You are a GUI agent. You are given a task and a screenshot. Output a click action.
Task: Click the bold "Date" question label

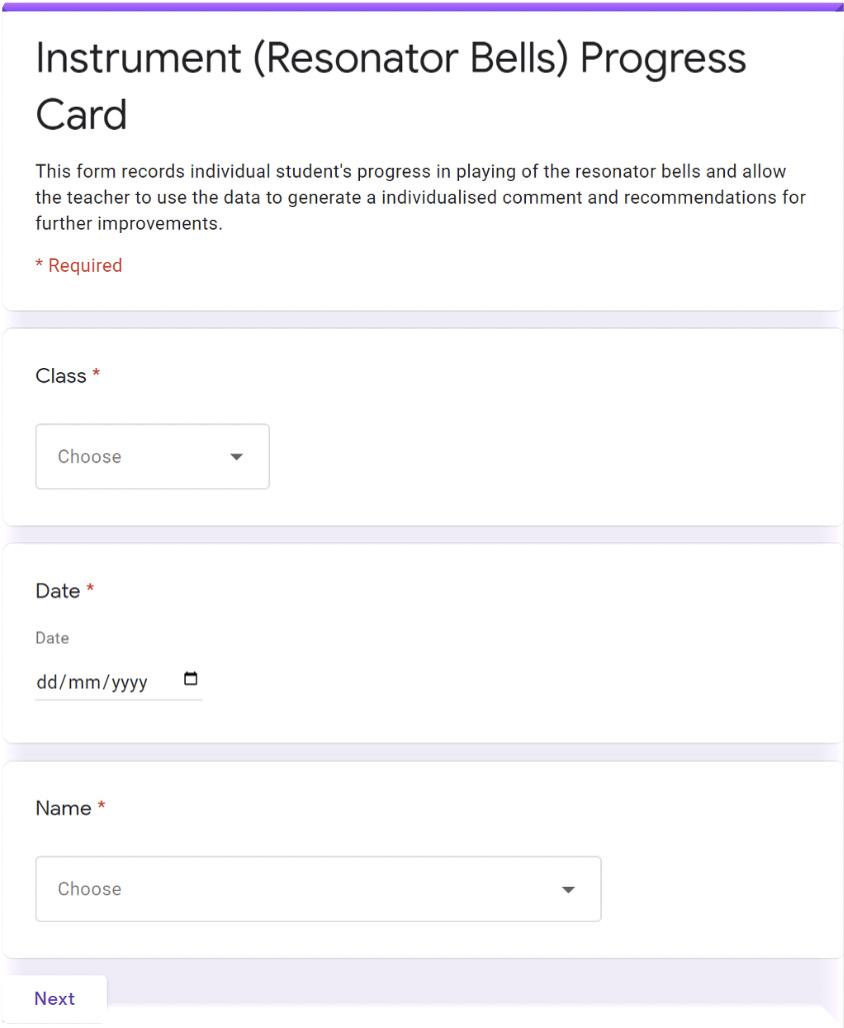click(58, 591)
